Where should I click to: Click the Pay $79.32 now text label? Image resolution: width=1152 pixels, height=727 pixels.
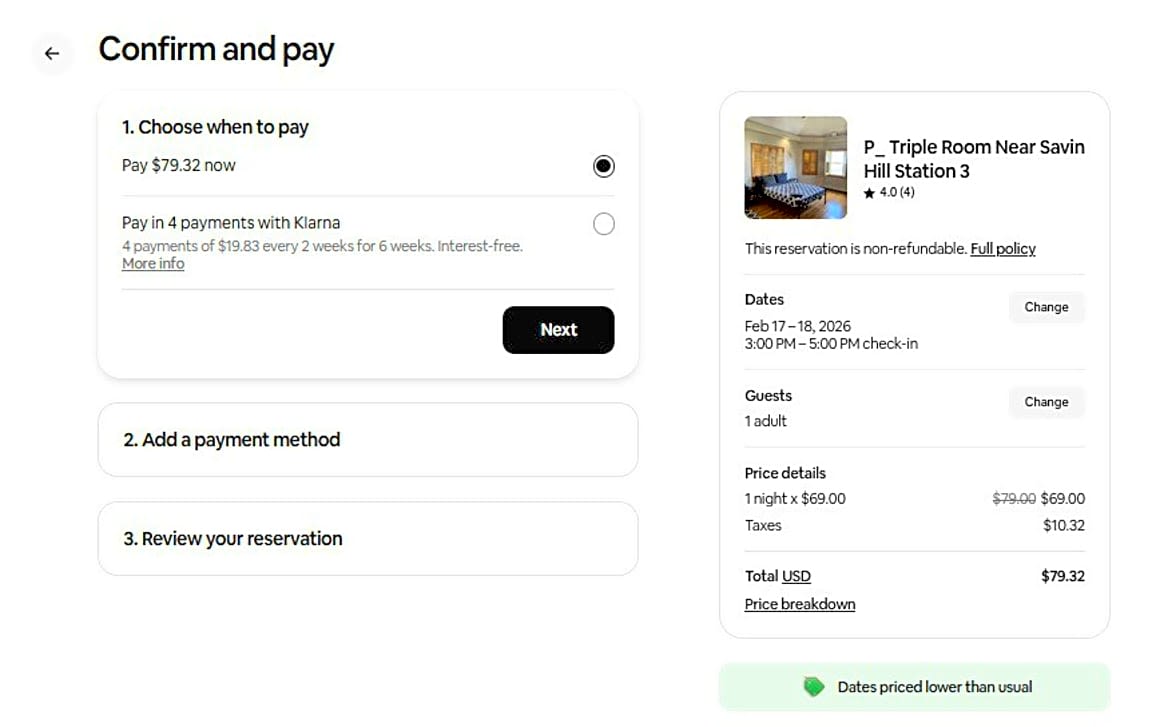coord(179,166)
